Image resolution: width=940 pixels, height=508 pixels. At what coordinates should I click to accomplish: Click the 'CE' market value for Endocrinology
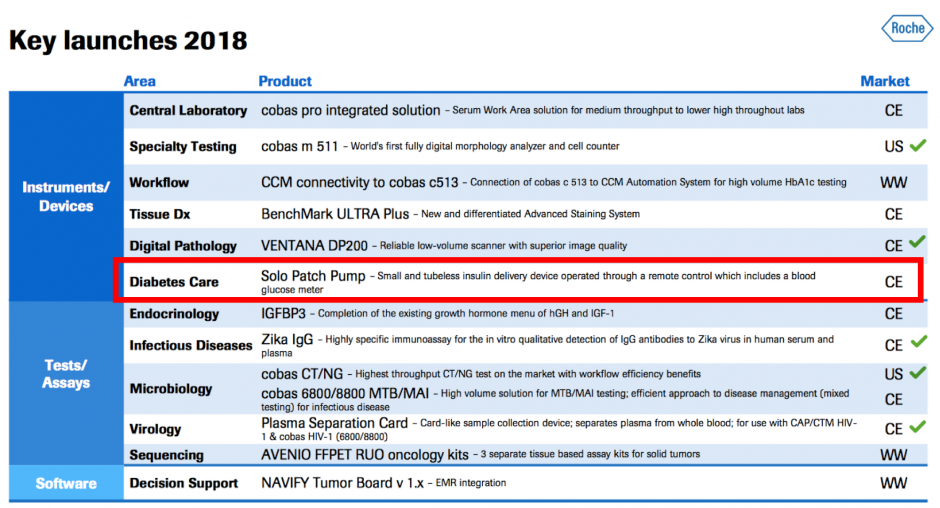(x=894, y=314)
